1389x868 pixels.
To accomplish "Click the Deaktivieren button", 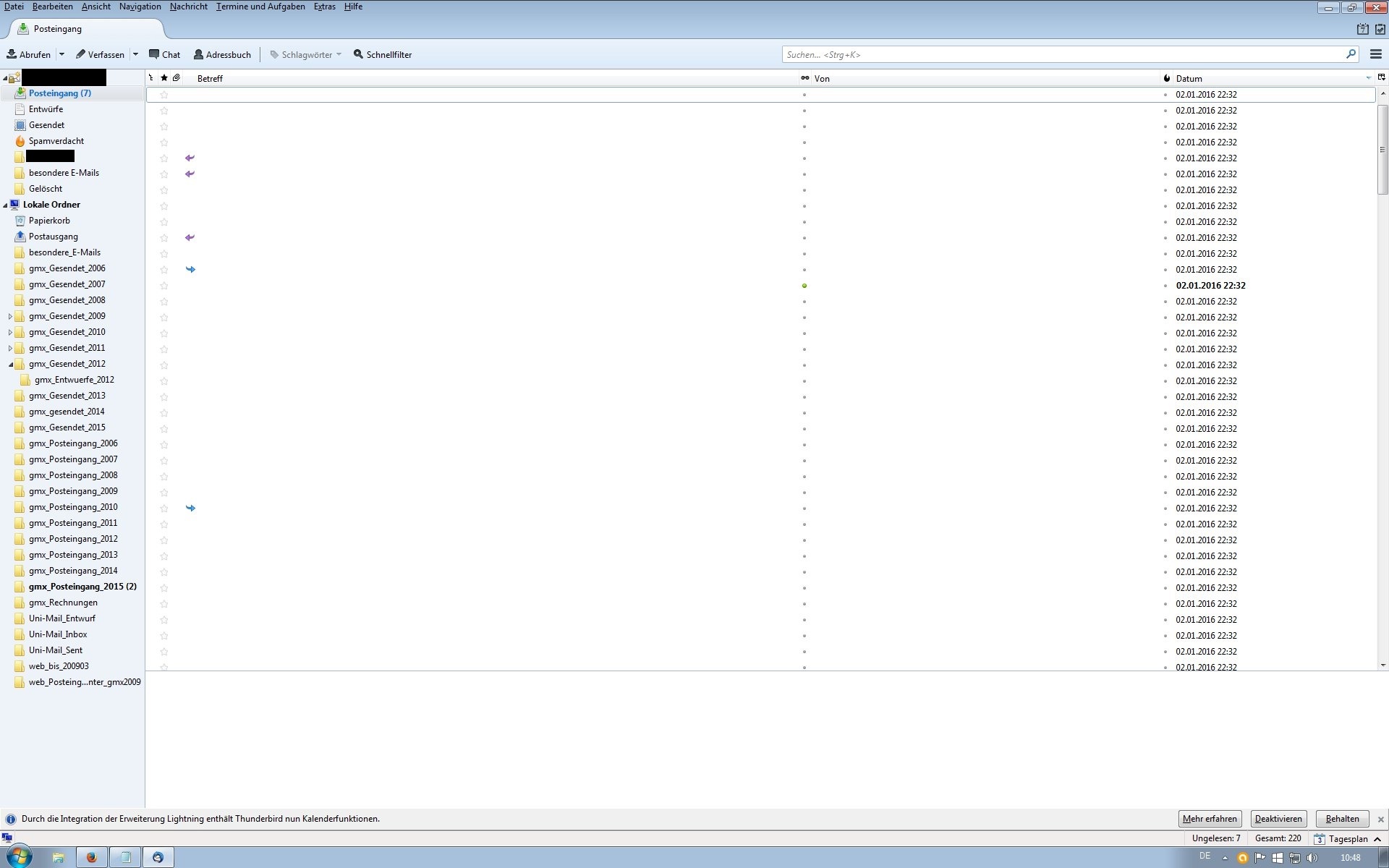I will coord(1278,819).
